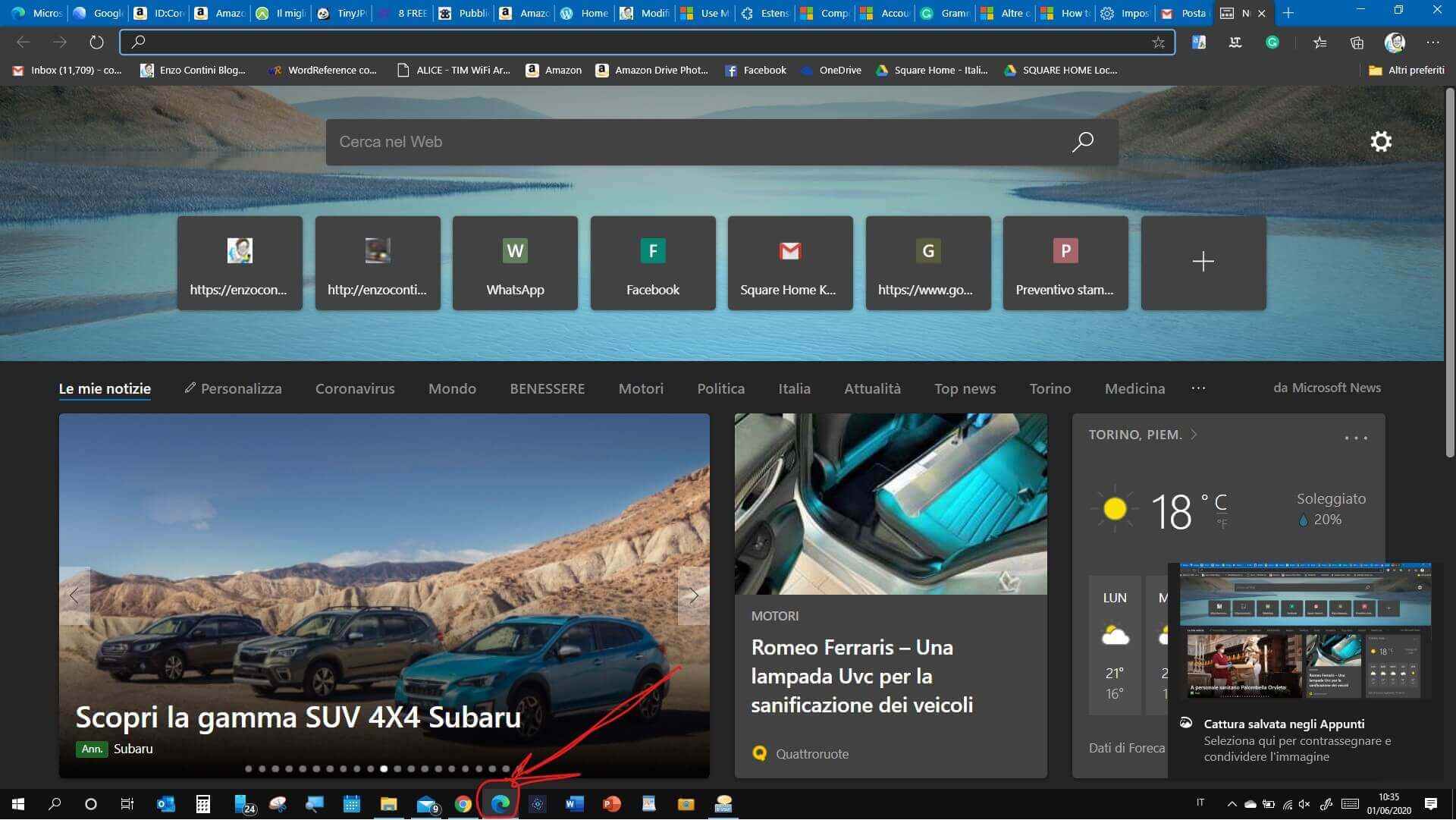Screen dimensions: 1456x820
Task: Go to next carousel slide arrow
Action: pos(693,596)
